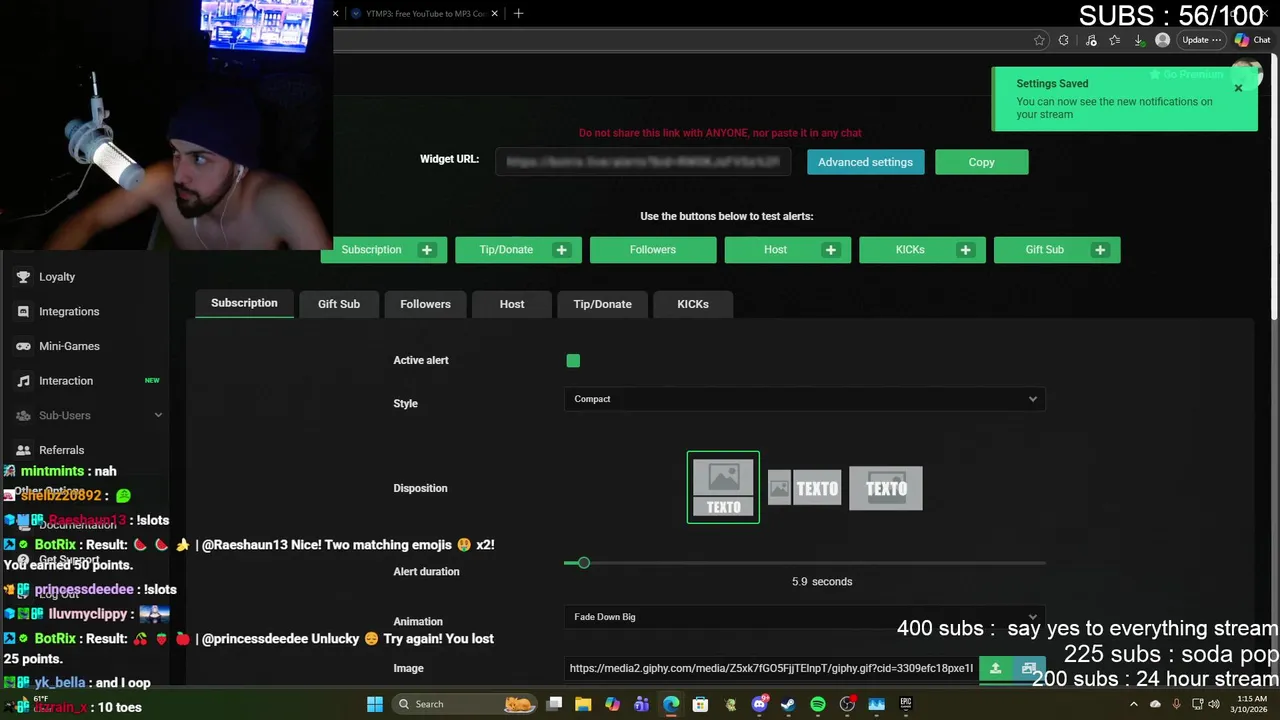Close the Settings Saved notification
Screen dimensions: 1280x720
pos(1238,88)
